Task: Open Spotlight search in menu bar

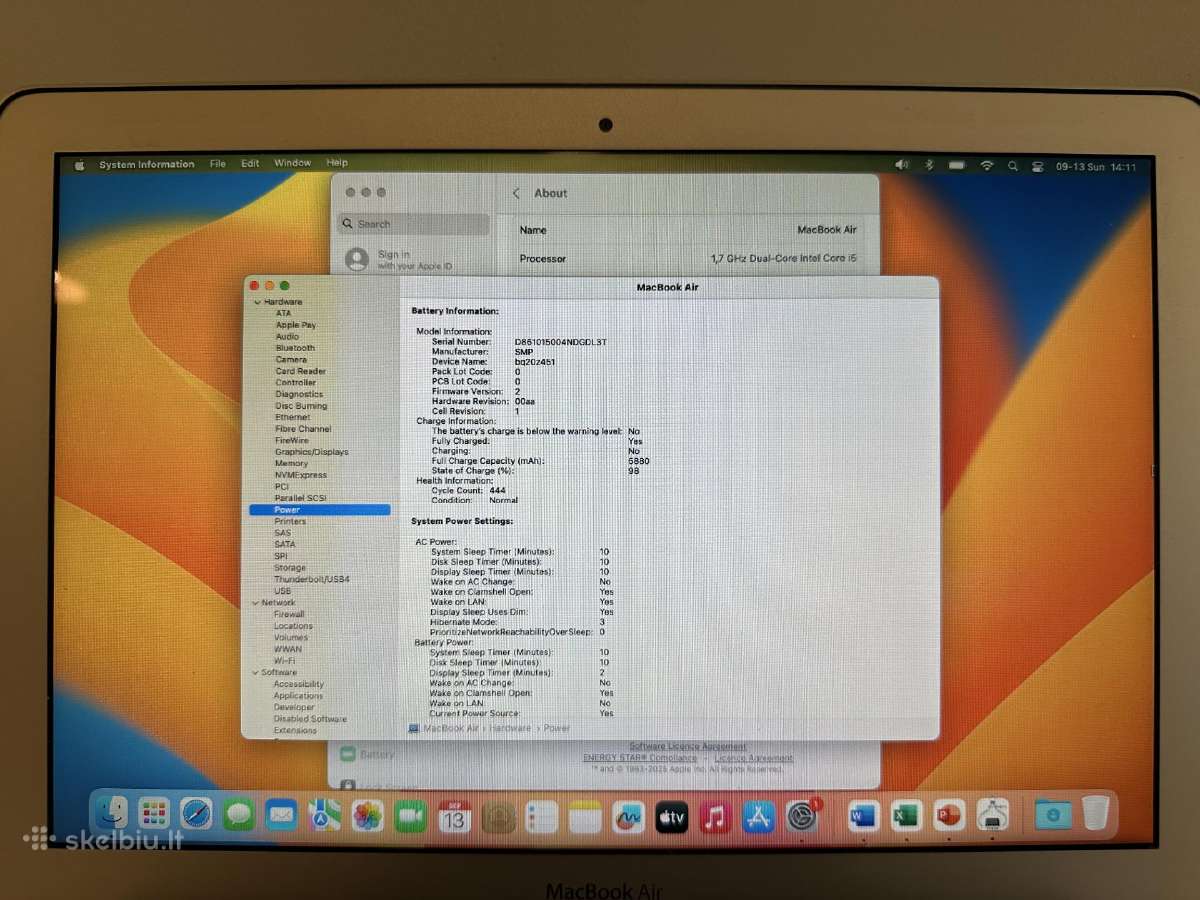Action: [x=1012, y=166]
